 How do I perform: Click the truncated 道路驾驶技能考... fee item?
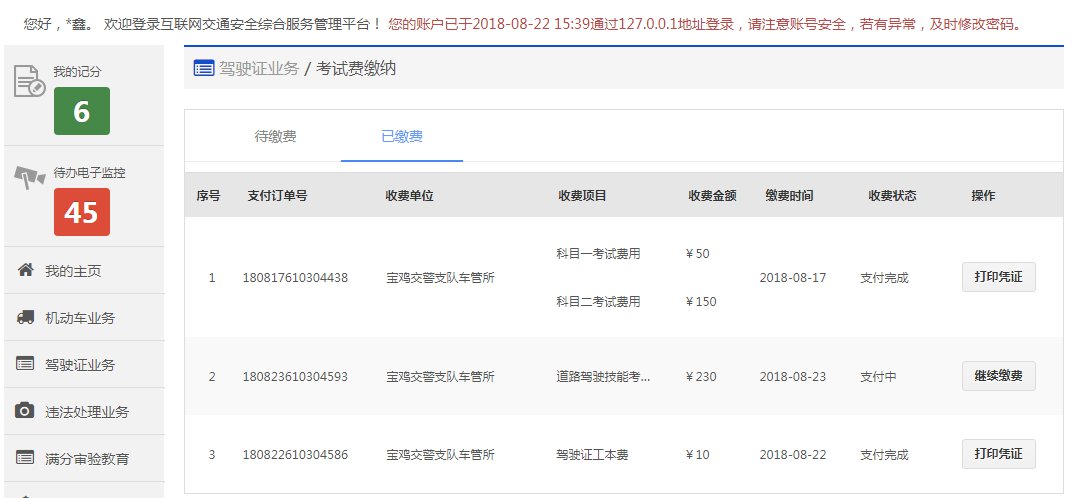pyautogui.click(x=603, y=377)
